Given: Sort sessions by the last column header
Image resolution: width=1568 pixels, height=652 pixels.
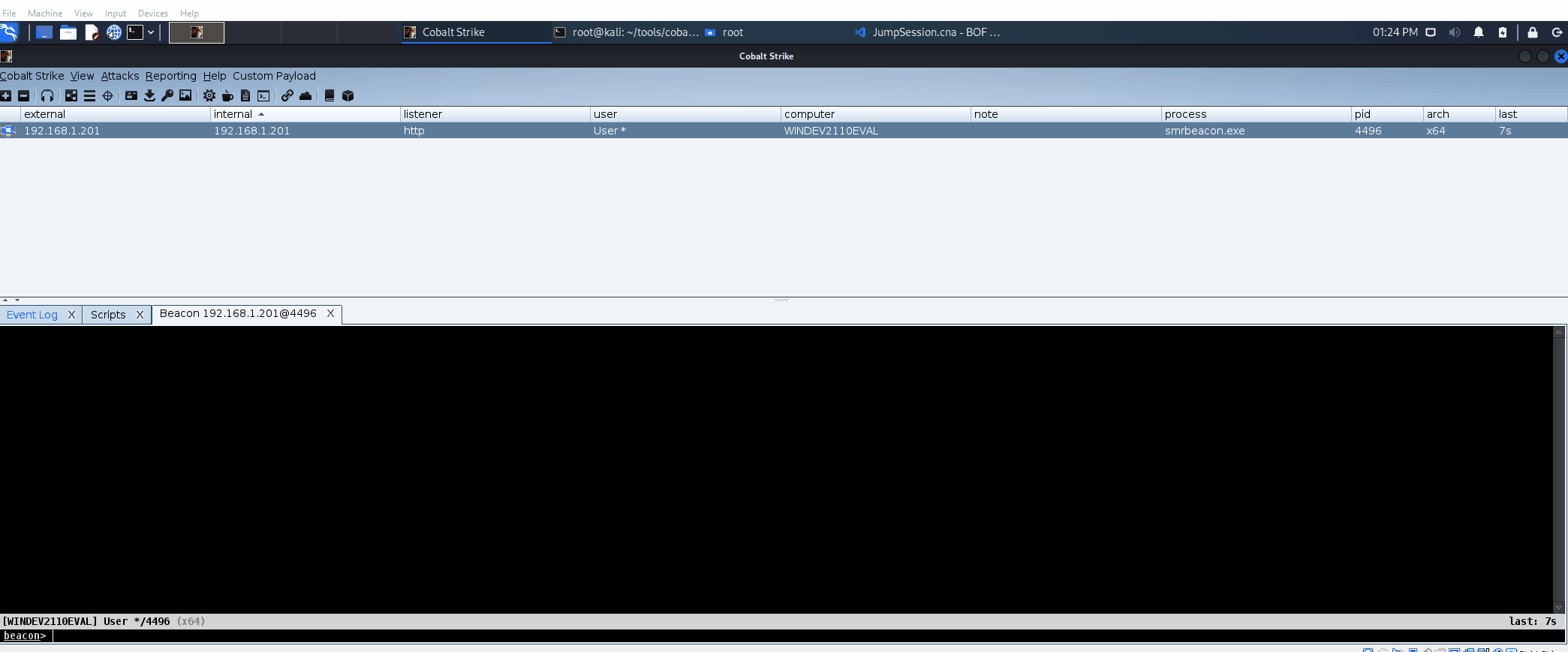Looking at the screenshot, I should tap(1531, 114).
